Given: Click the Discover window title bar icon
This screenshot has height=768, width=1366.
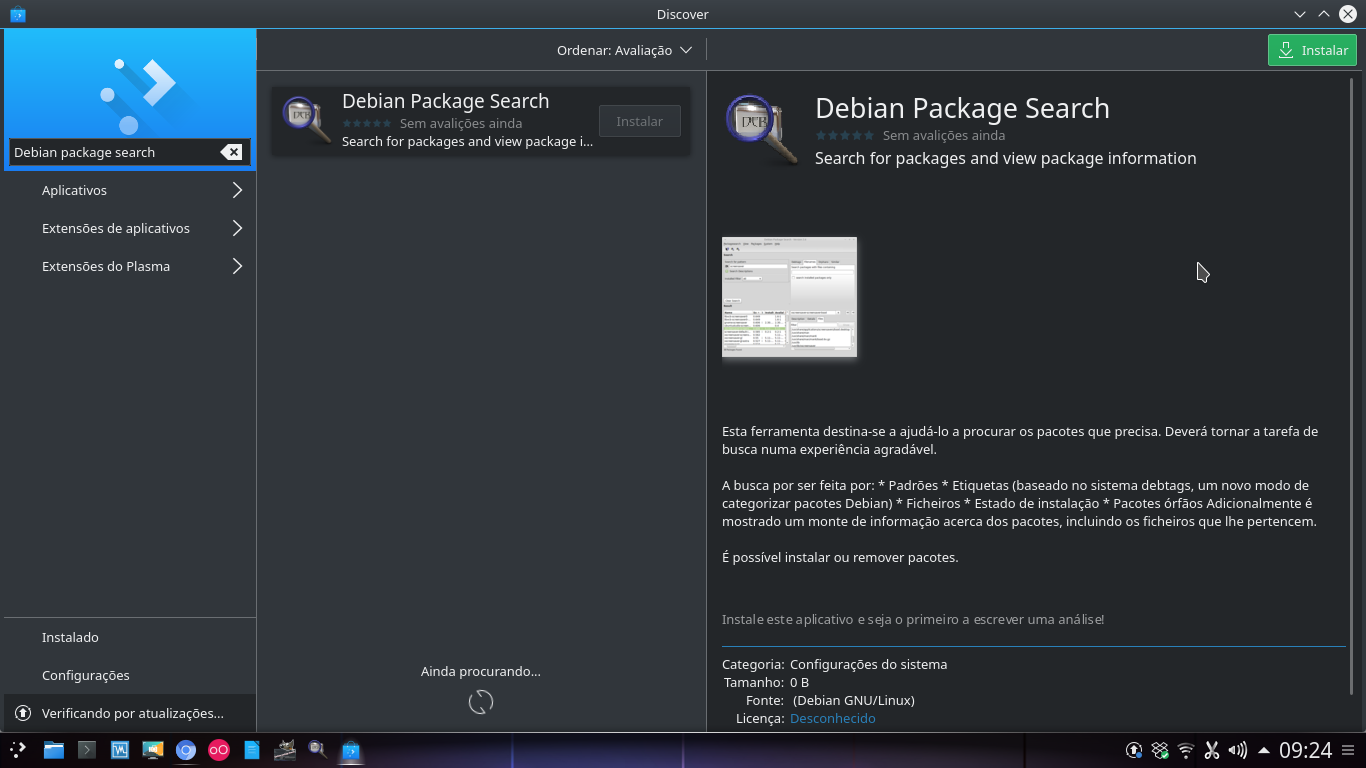Looking at the screenshot, I should point(17,14).
